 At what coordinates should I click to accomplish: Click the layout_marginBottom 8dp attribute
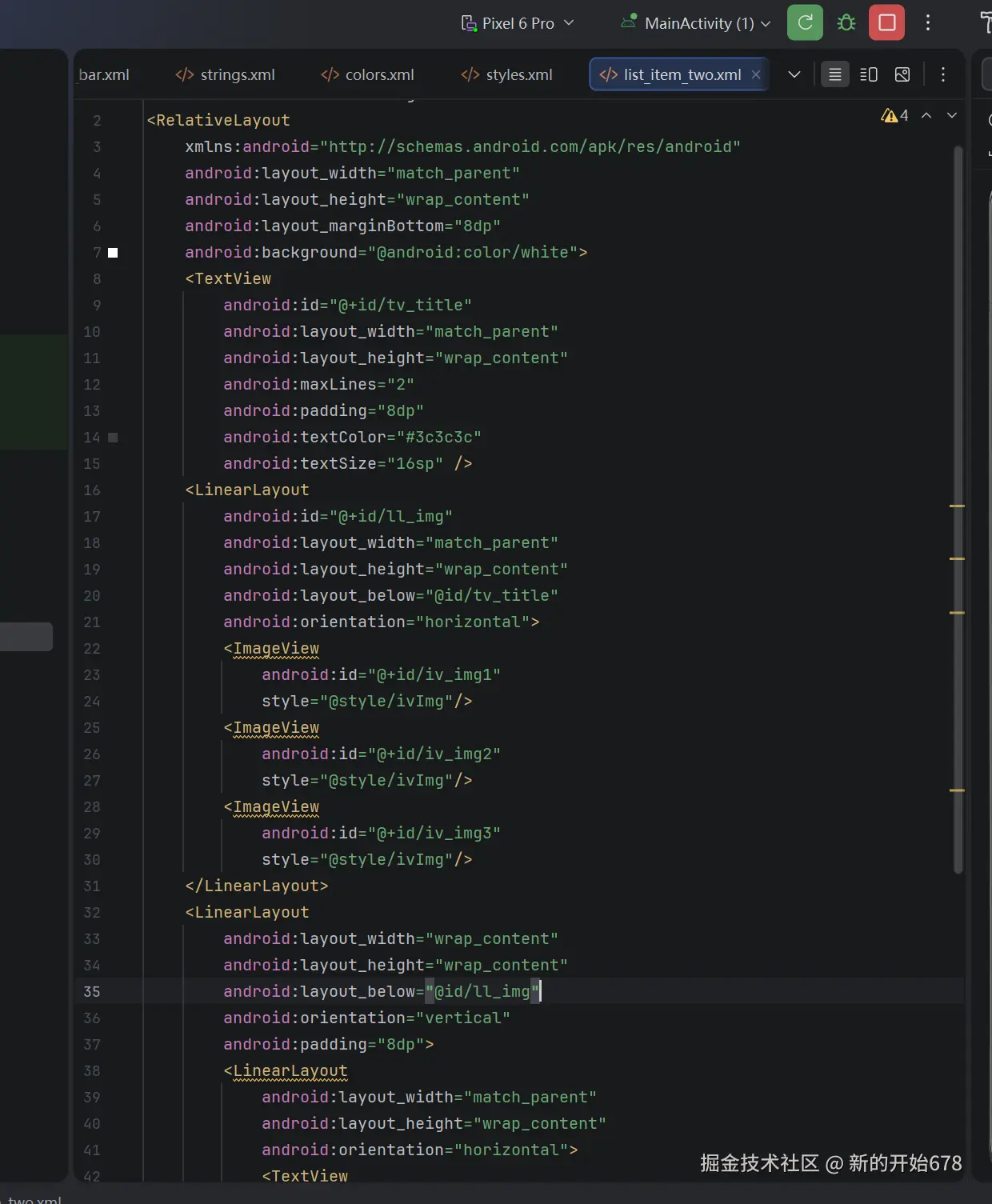click(x=342, y=226)
